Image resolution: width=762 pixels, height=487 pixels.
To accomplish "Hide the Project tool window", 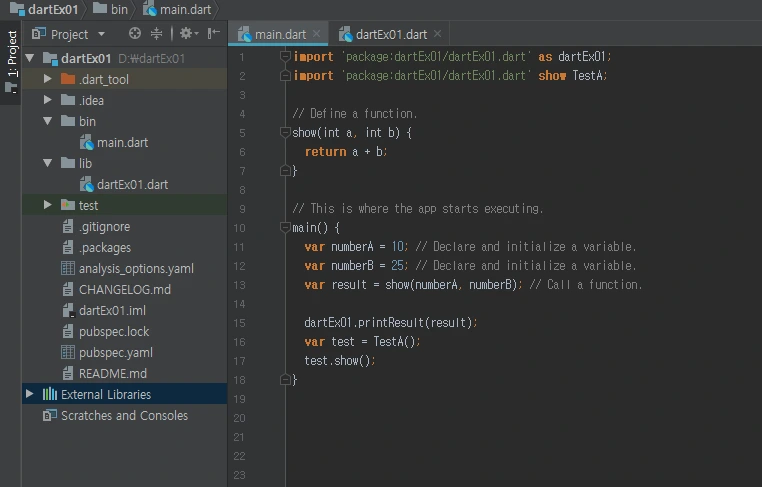I will (x=213, y=34).
